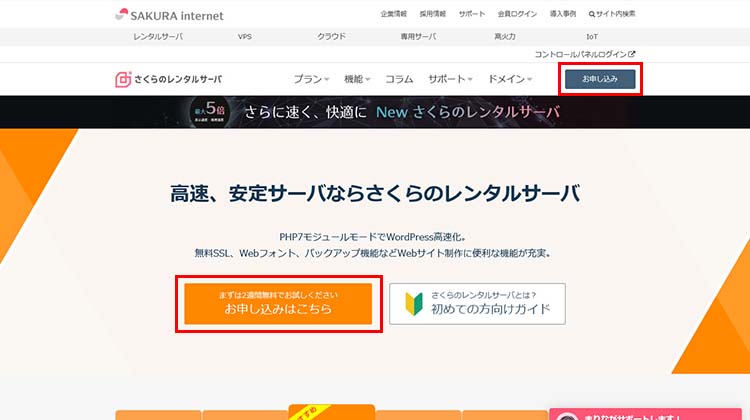Select the クラウド service tab
This screenshot has height=420, width=750.
331,36
